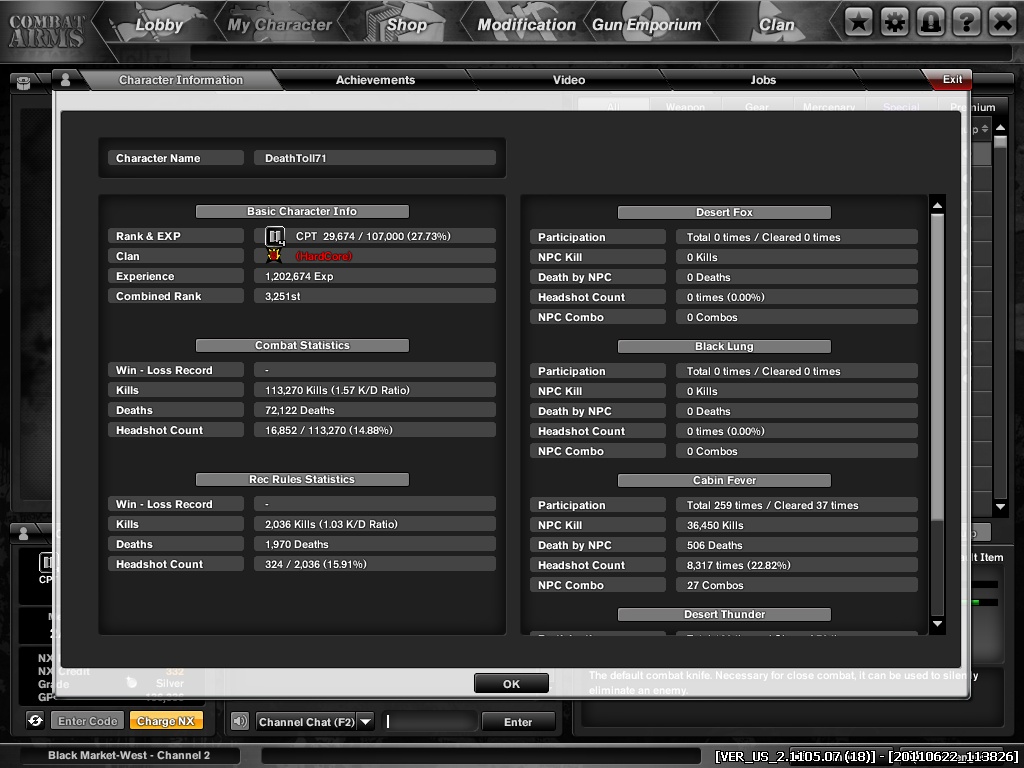Click the 27 Combos value

pos(715,585)
